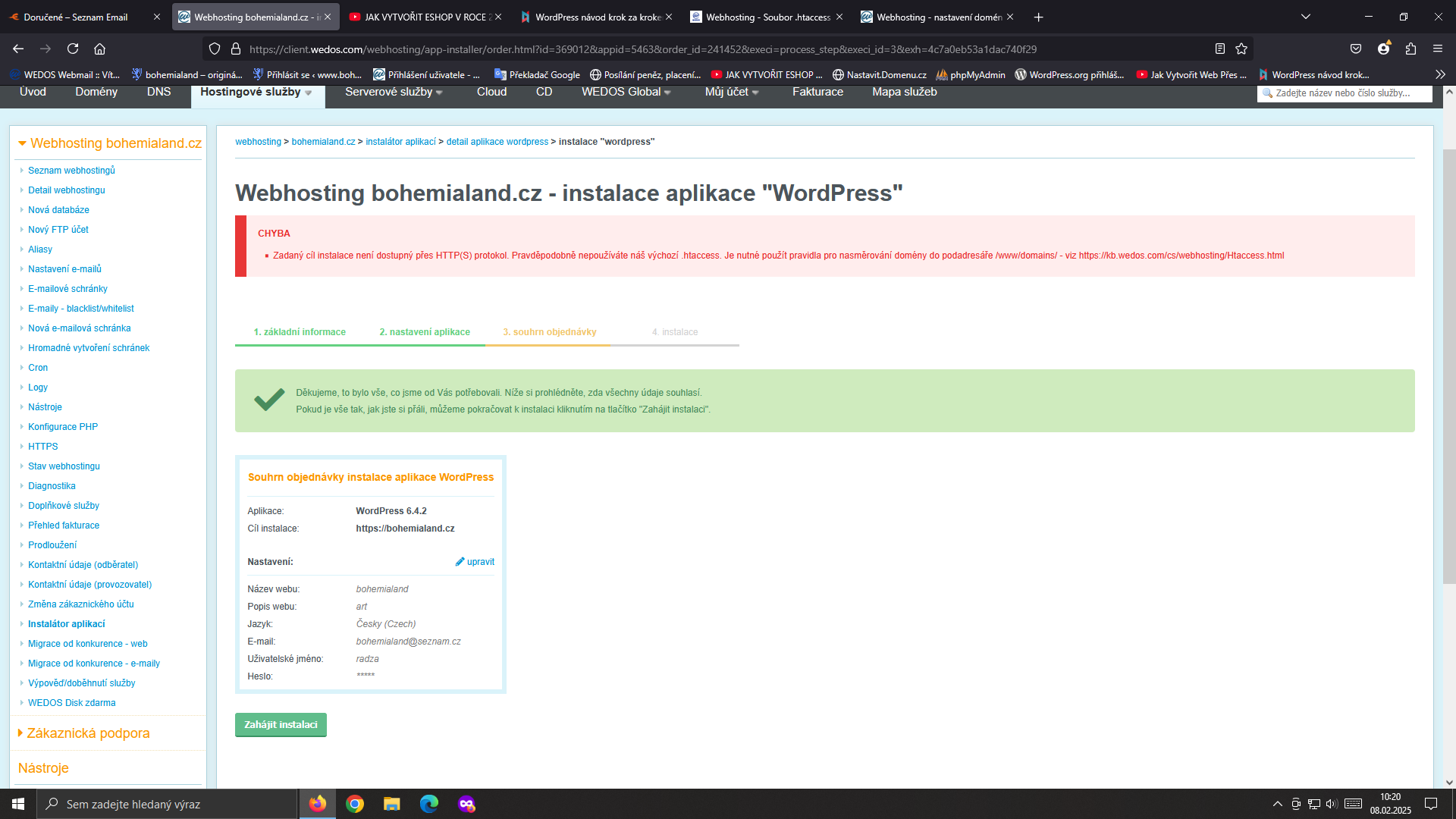
Task: Expand Zákaznická podpora sidebar section
Action: pos(87,733)
